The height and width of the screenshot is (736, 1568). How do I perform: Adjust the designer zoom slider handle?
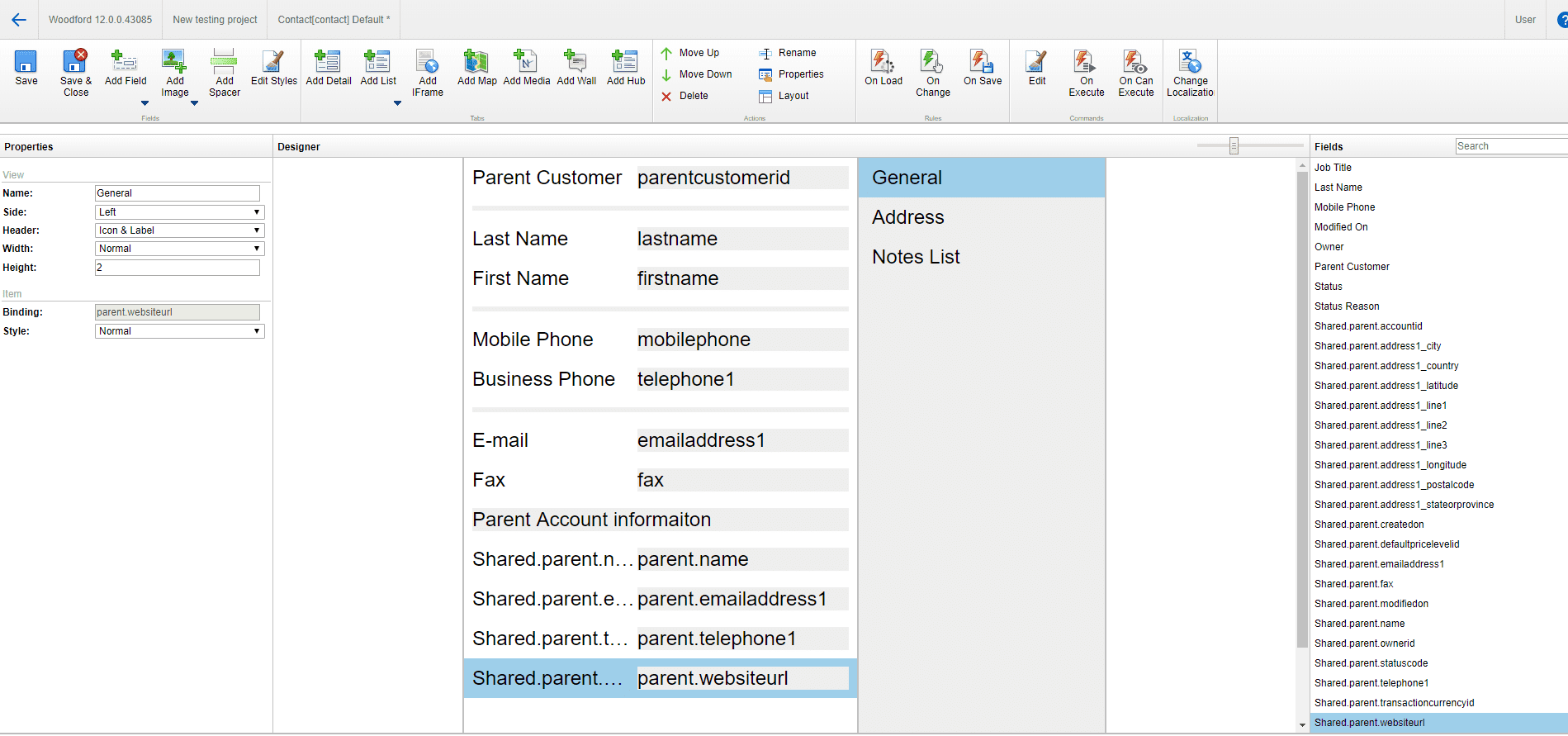pyautogui.click(x=1234, y=146)
